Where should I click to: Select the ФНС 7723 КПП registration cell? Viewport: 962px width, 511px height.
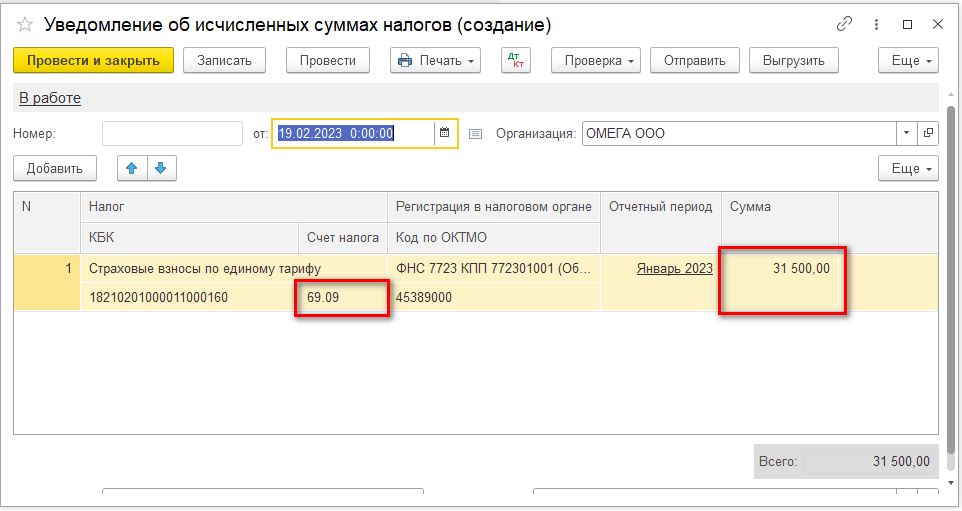tap(494, 268)
